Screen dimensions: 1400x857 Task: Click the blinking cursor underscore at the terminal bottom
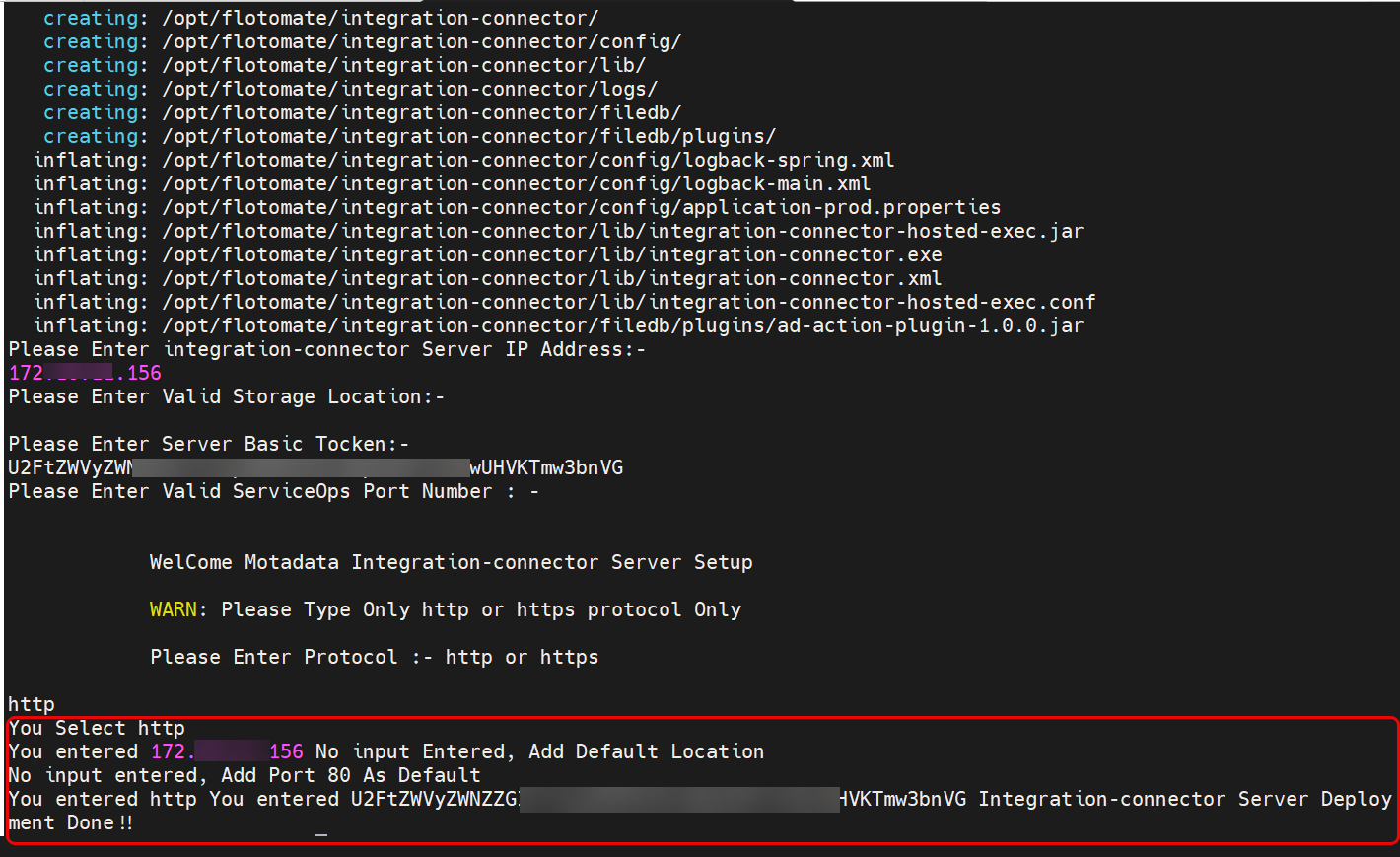coord(321,833)
